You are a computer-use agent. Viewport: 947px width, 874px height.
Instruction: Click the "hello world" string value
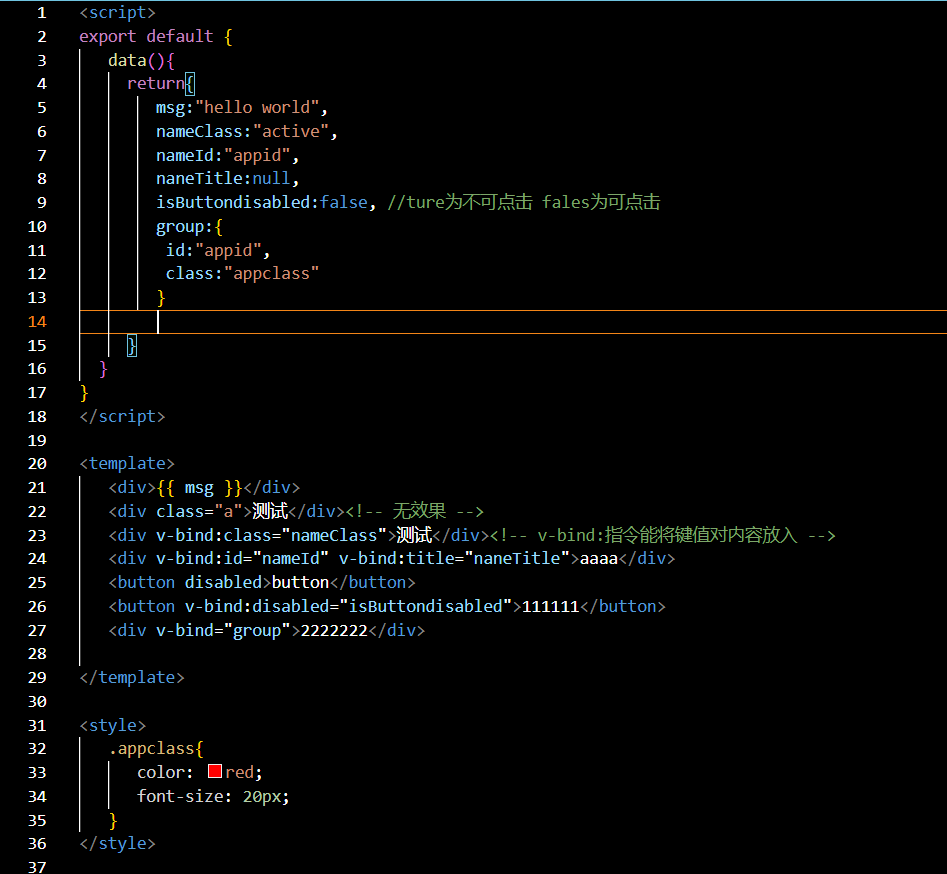tap(257, 108)
